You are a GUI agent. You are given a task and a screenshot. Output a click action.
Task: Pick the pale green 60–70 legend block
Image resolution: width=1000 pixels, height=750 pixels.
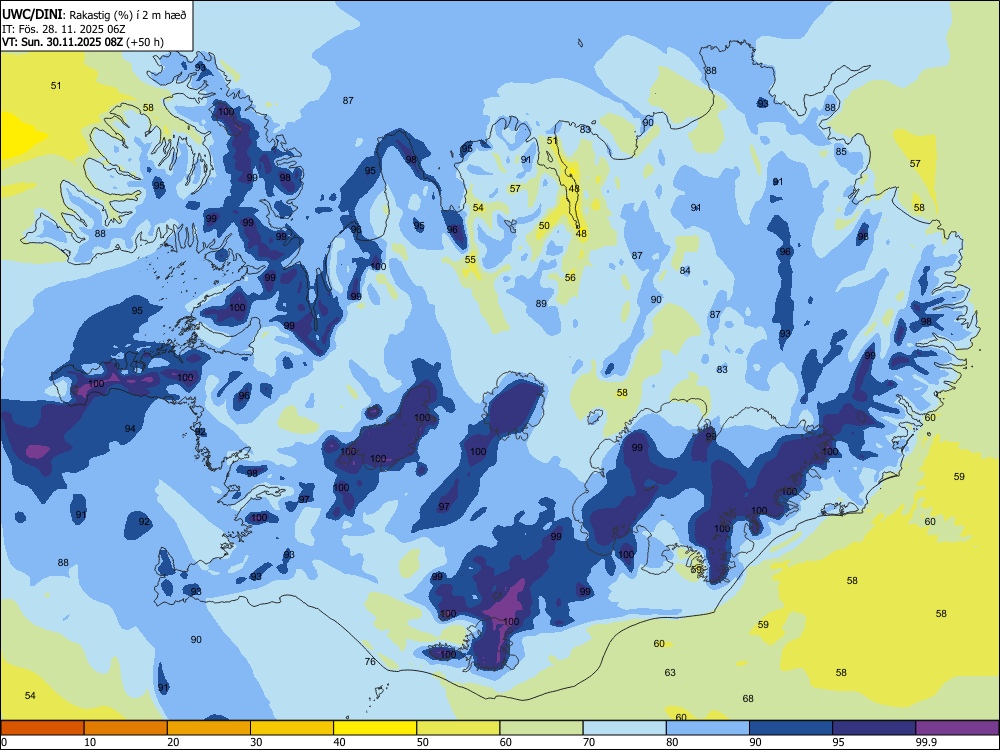pos(541,728)
